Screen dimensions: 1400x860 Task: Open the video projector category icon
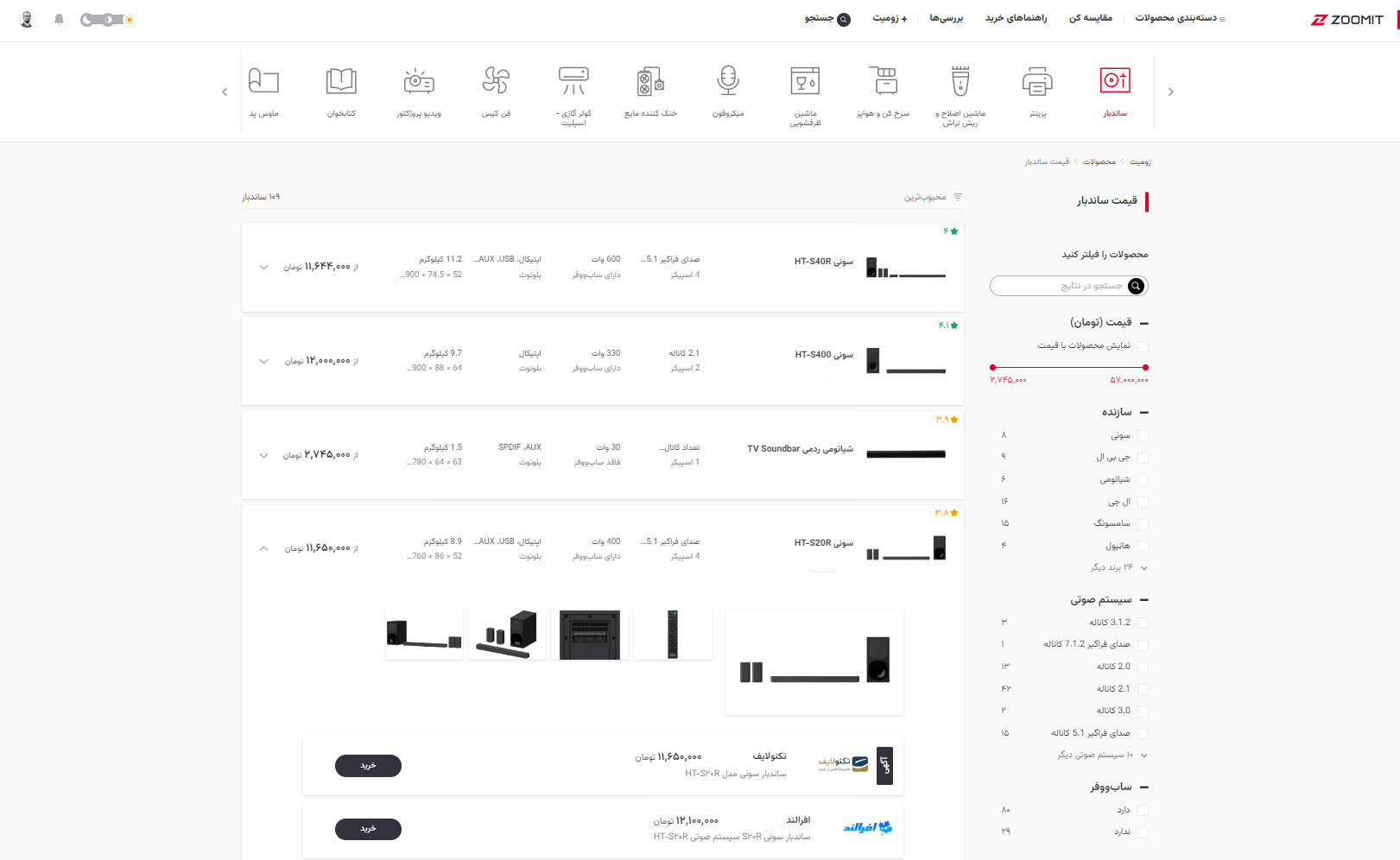coord(419,81)
